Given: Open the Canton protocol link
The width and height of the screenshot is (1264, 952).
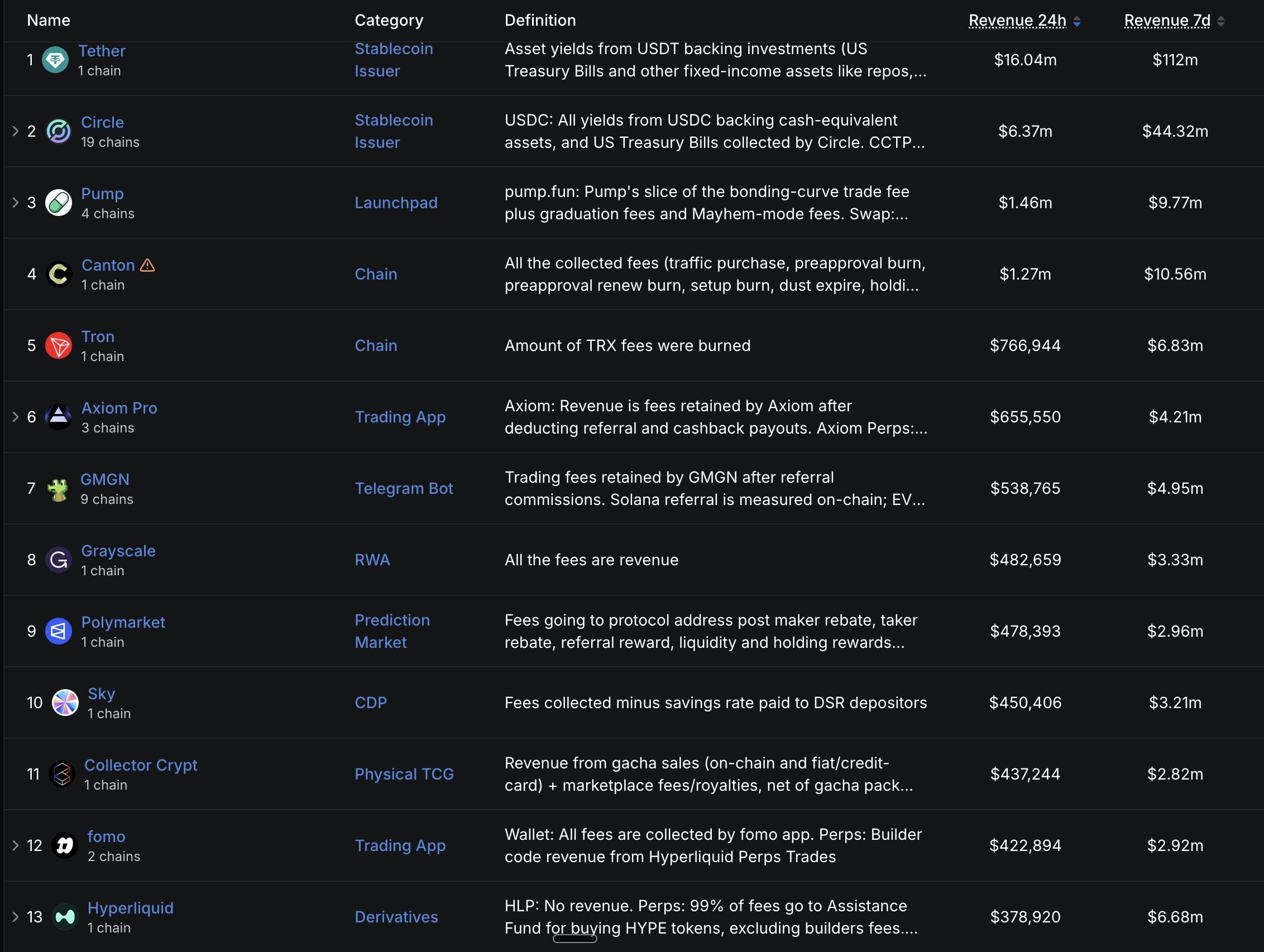Looking at the screenshot, I should click(x=108, y=265).
